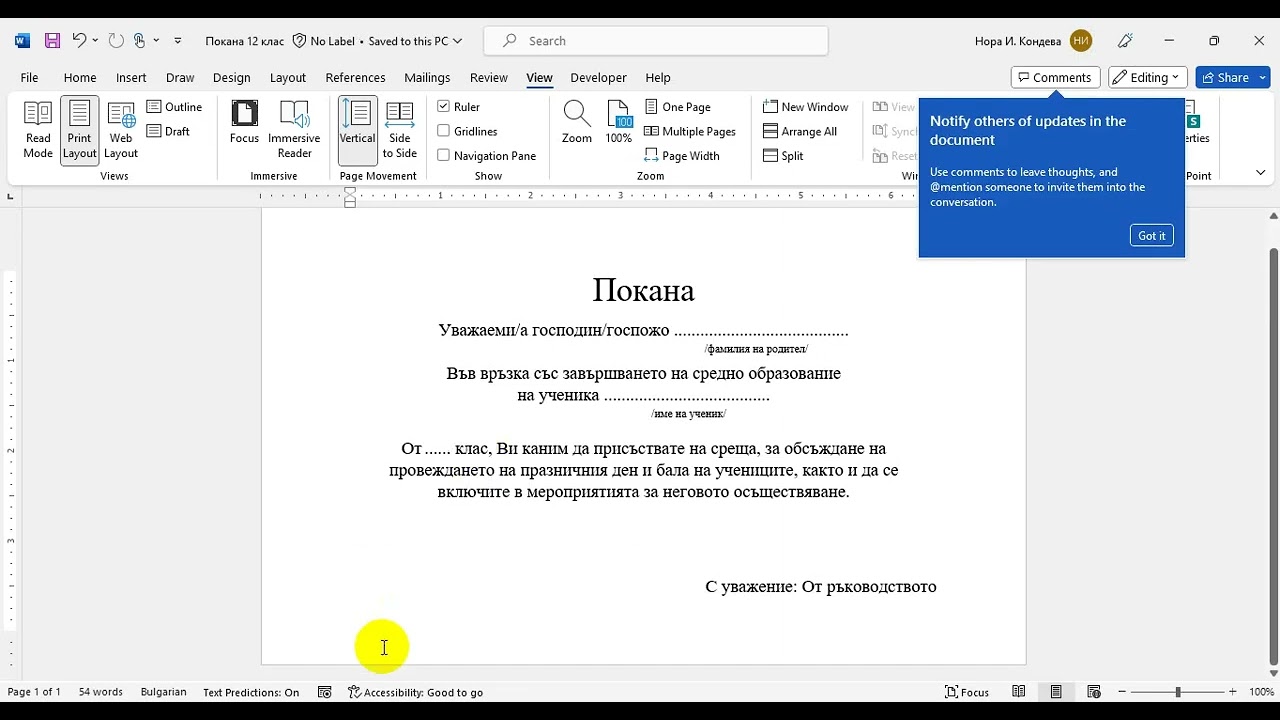Click the Touch/Mouse mode icon
Screen dimensions: 1280x720
point(140,41)
